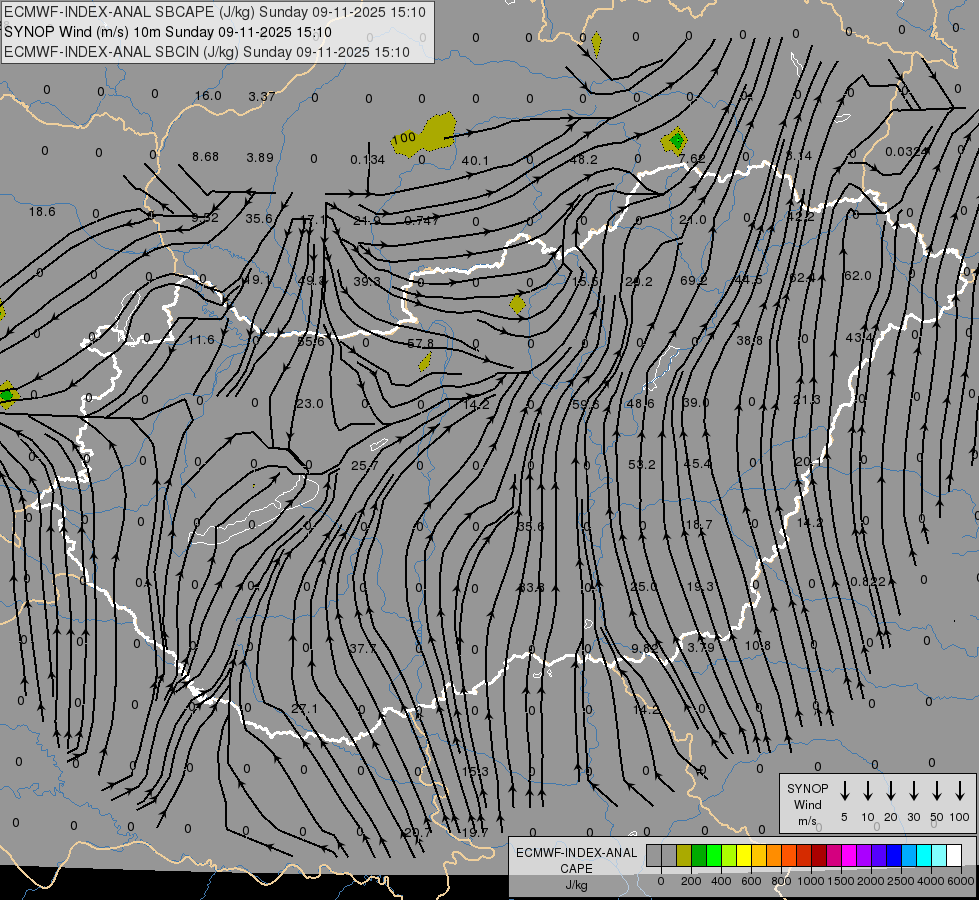Click the SYNOP Wind m/s legend label
Screen dimensions: 979x900
[807, 804]
